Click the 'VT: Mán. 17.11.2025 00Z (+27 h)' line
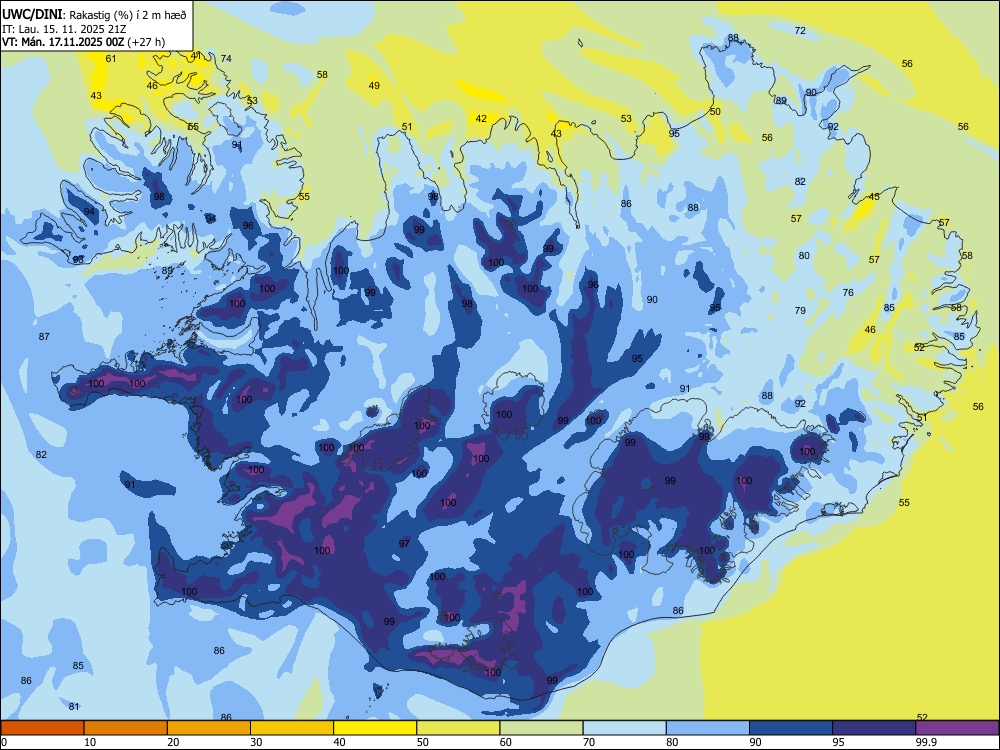1000x750 pixels. coord(84,42)
